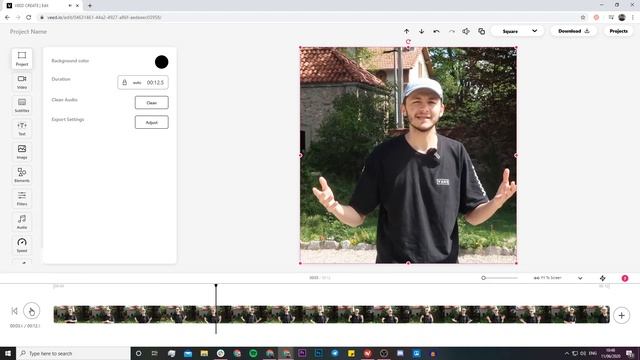Image resolution: width=640 pixels, height=360 pixels.
Task: Open File Explorer in taskbar
Action: point(204,353)
